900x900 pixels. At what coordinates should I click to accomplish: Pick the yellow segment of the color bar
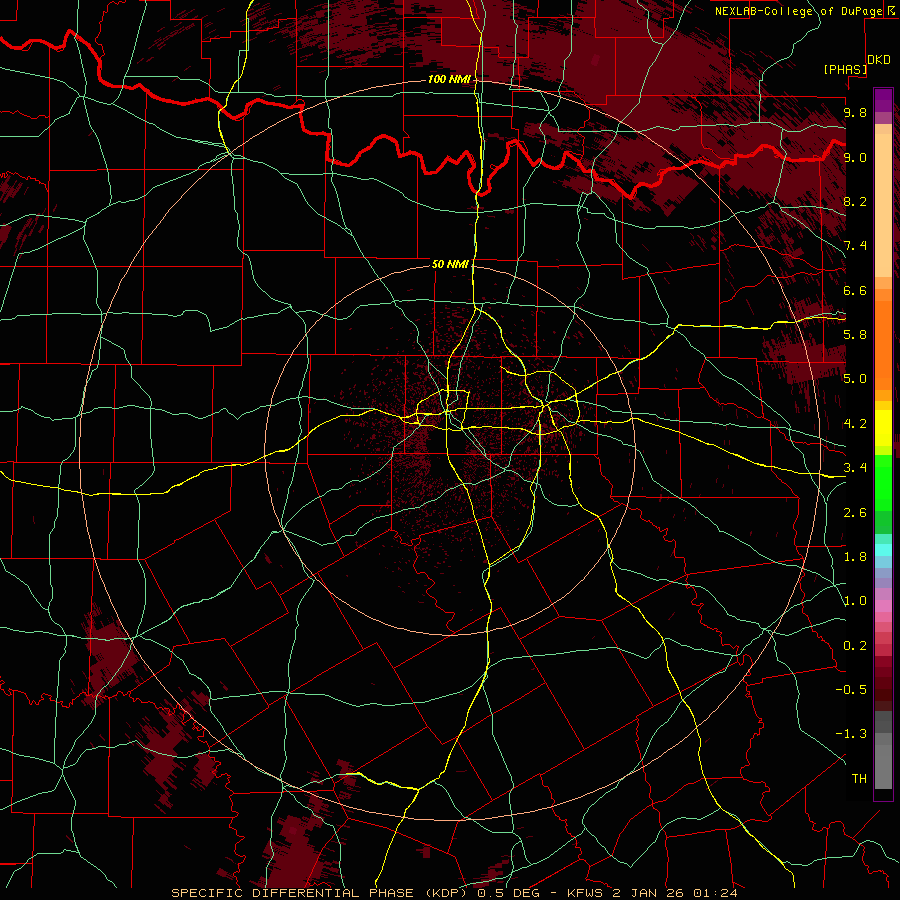pos(883,428)
